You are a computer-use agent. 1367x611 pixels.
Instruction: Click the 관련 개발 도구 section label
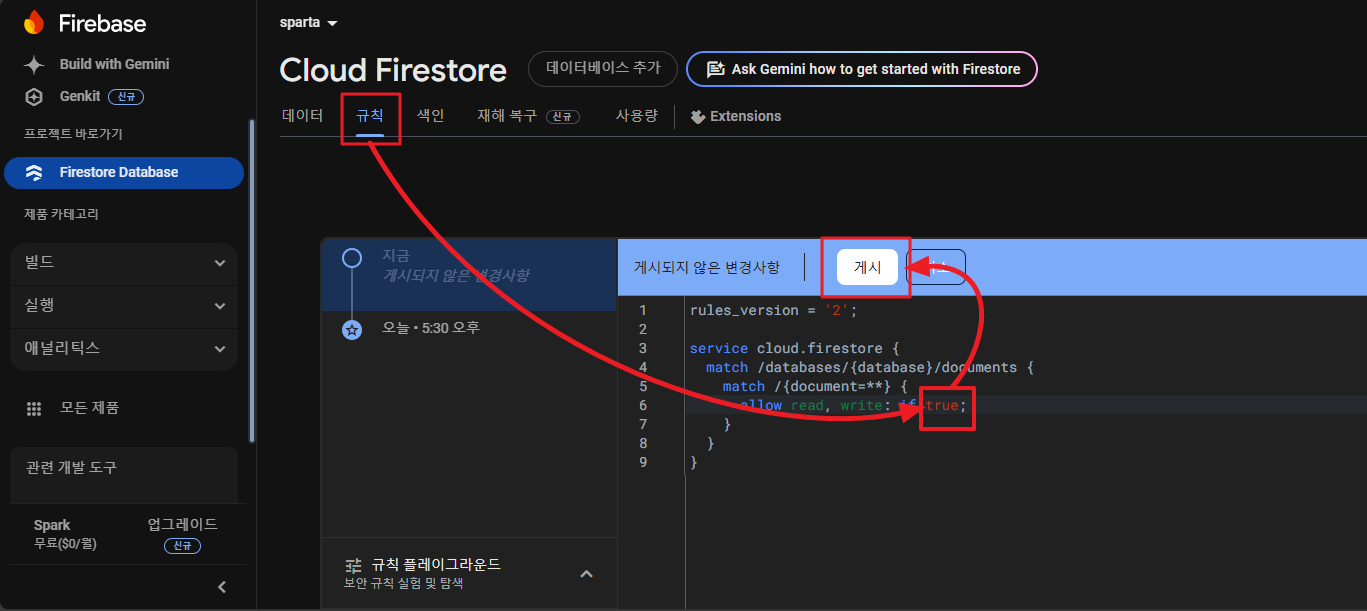tap(71, 467)
